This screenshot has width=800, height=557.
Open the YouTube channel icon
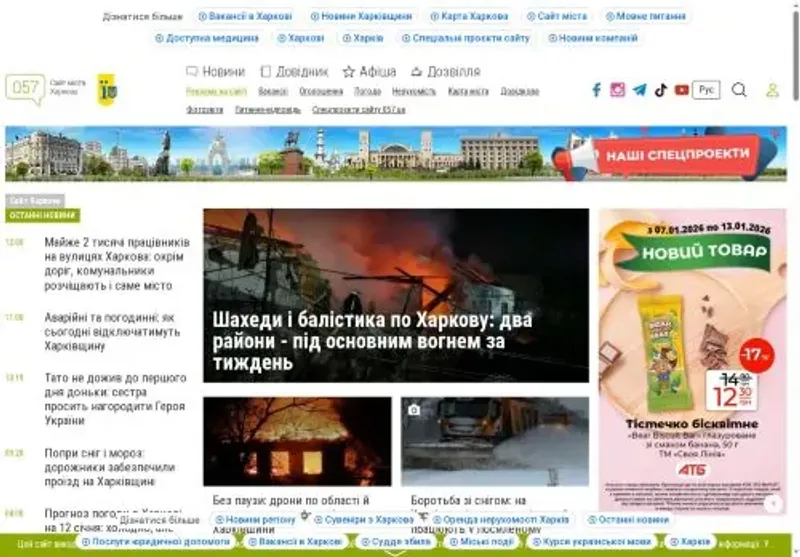pos(682,90)
